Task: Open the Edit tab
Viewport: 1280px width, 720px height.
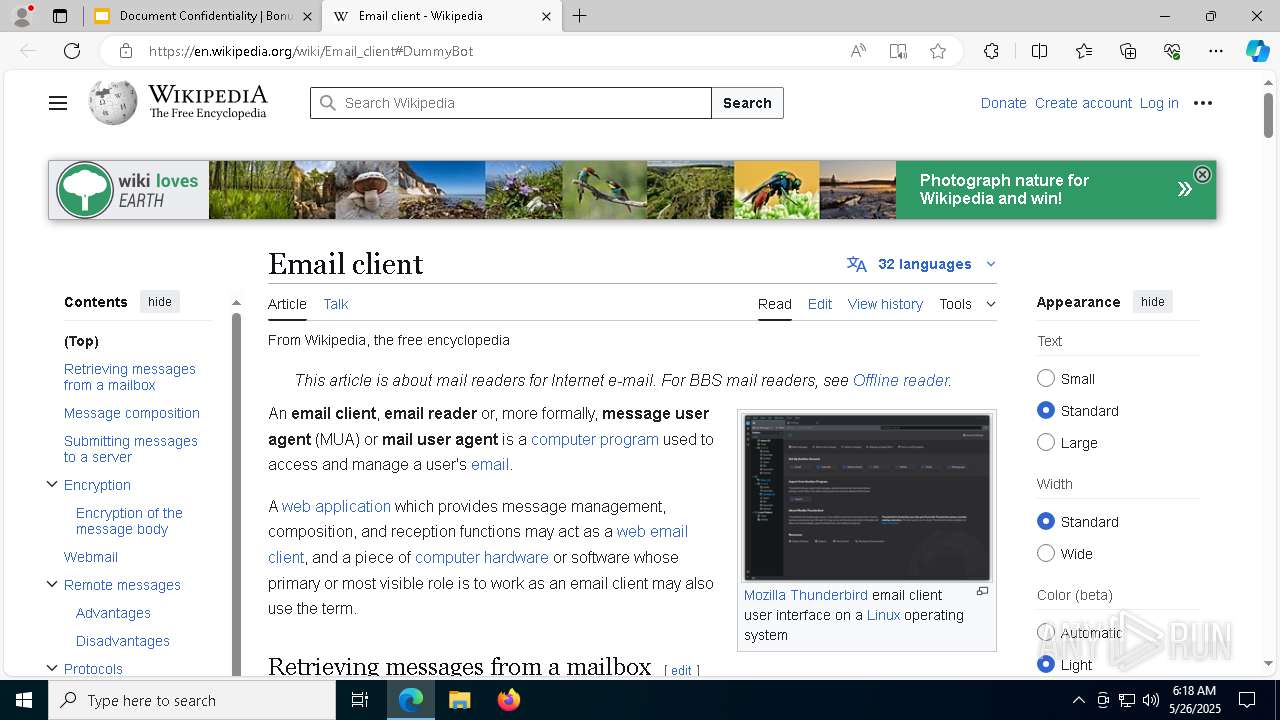Action: click(x=820, y=304)
